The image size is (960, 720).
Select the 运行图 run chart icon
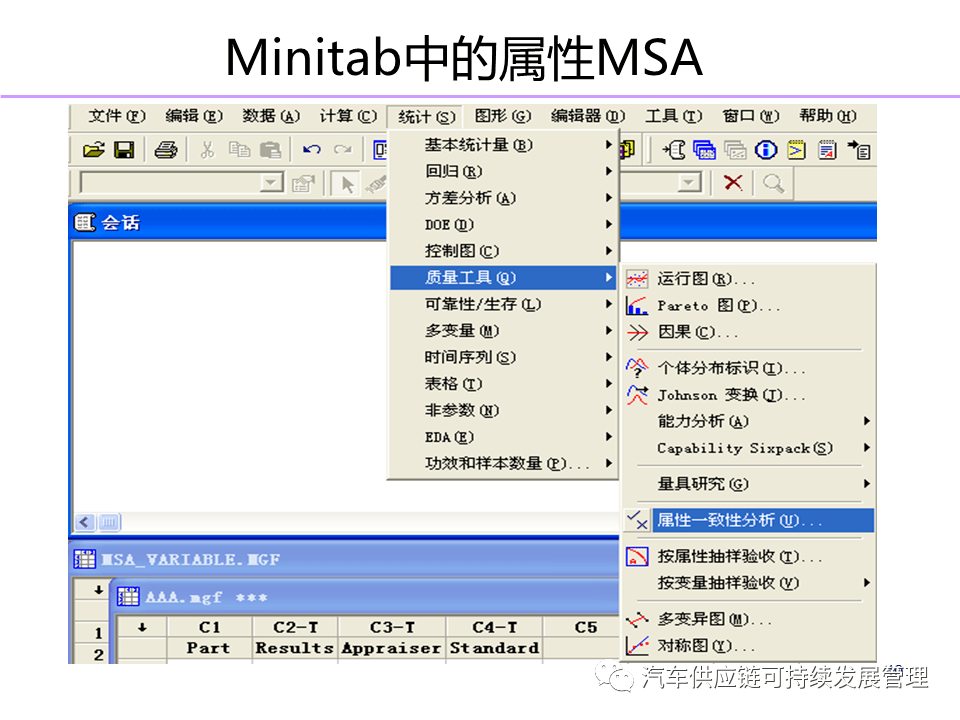click(x=636, y=278)
